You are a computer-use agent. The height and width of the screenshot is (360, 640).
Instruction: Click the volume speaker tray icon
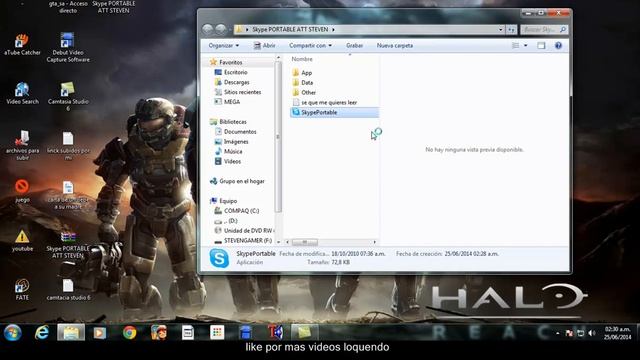(591, 333)
